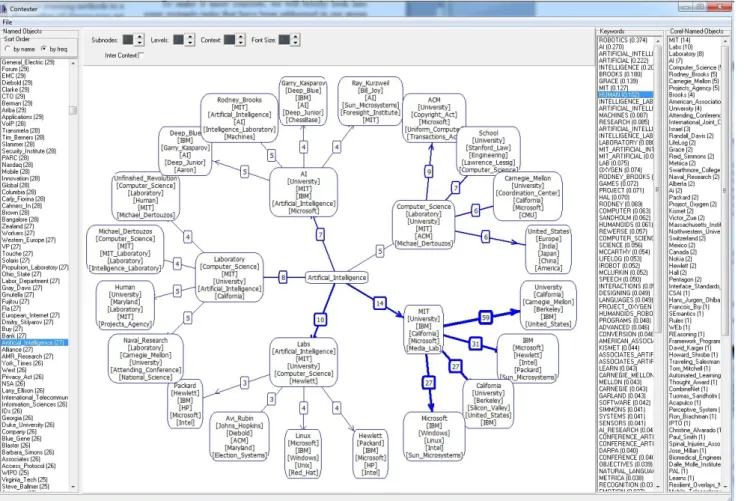Select 'Labs (10)' in Coref Named Objects
This screenshot has width=744, height=501.
680,47
